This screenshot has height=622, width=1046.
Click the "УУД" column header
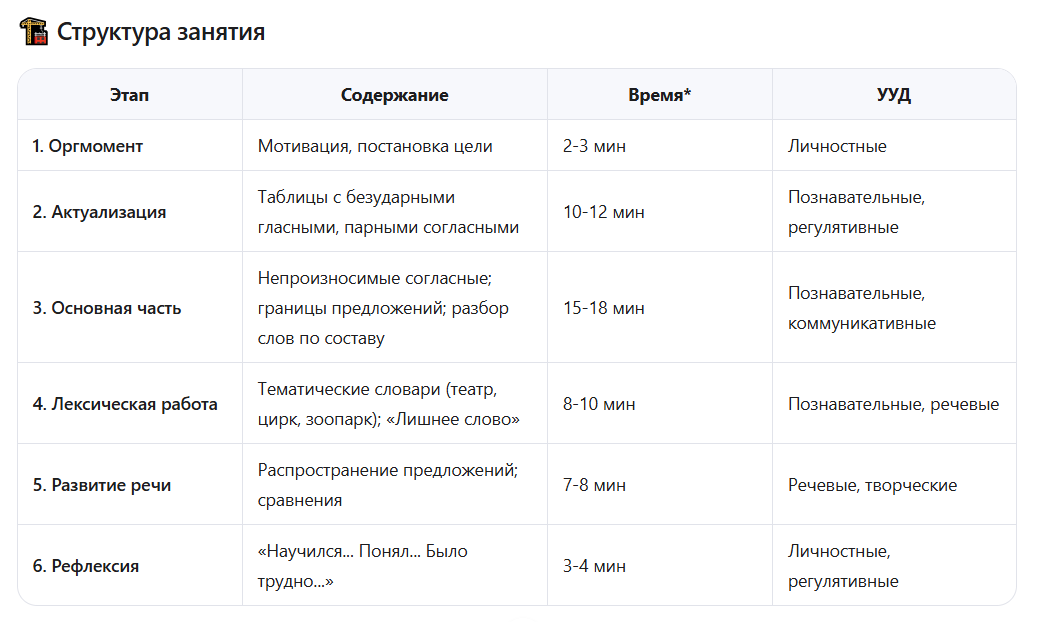tap(893, 95)
